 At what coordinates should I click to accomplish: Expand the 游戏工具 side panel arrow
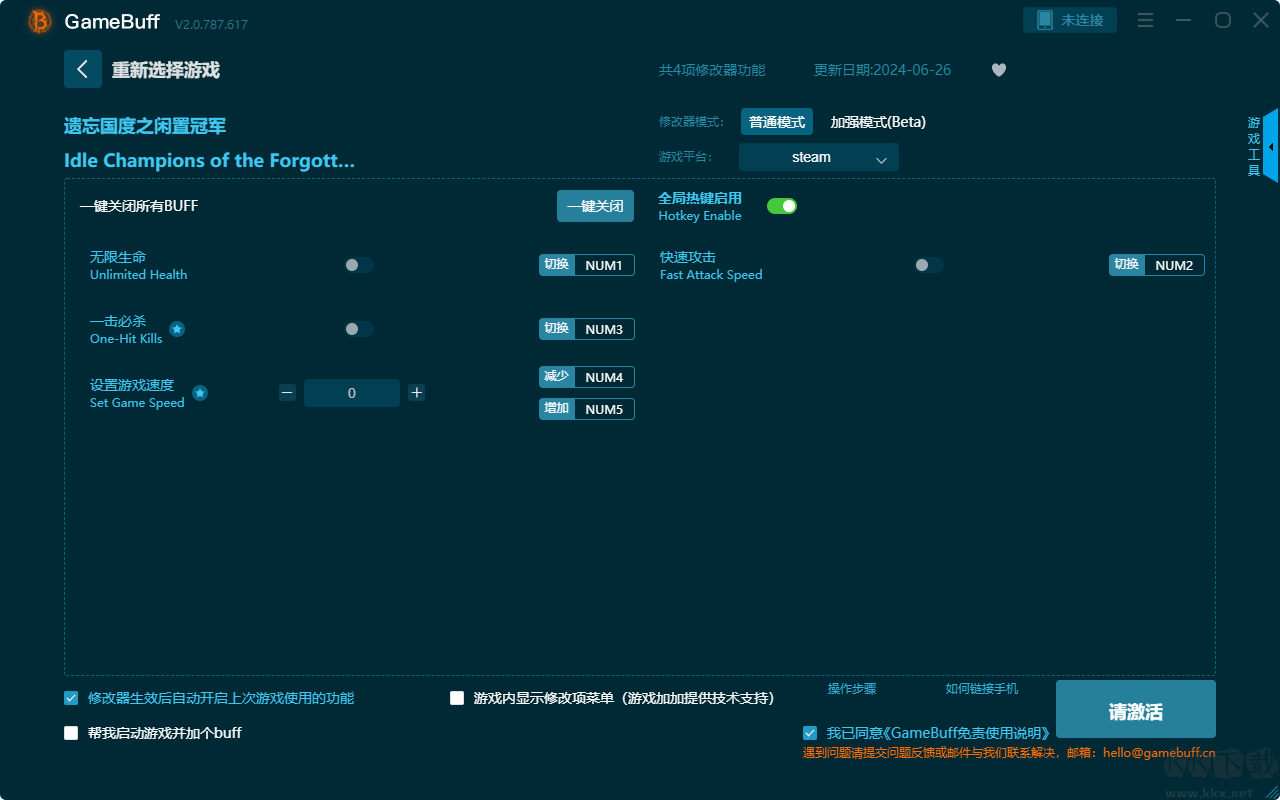tap(1271, 146)
